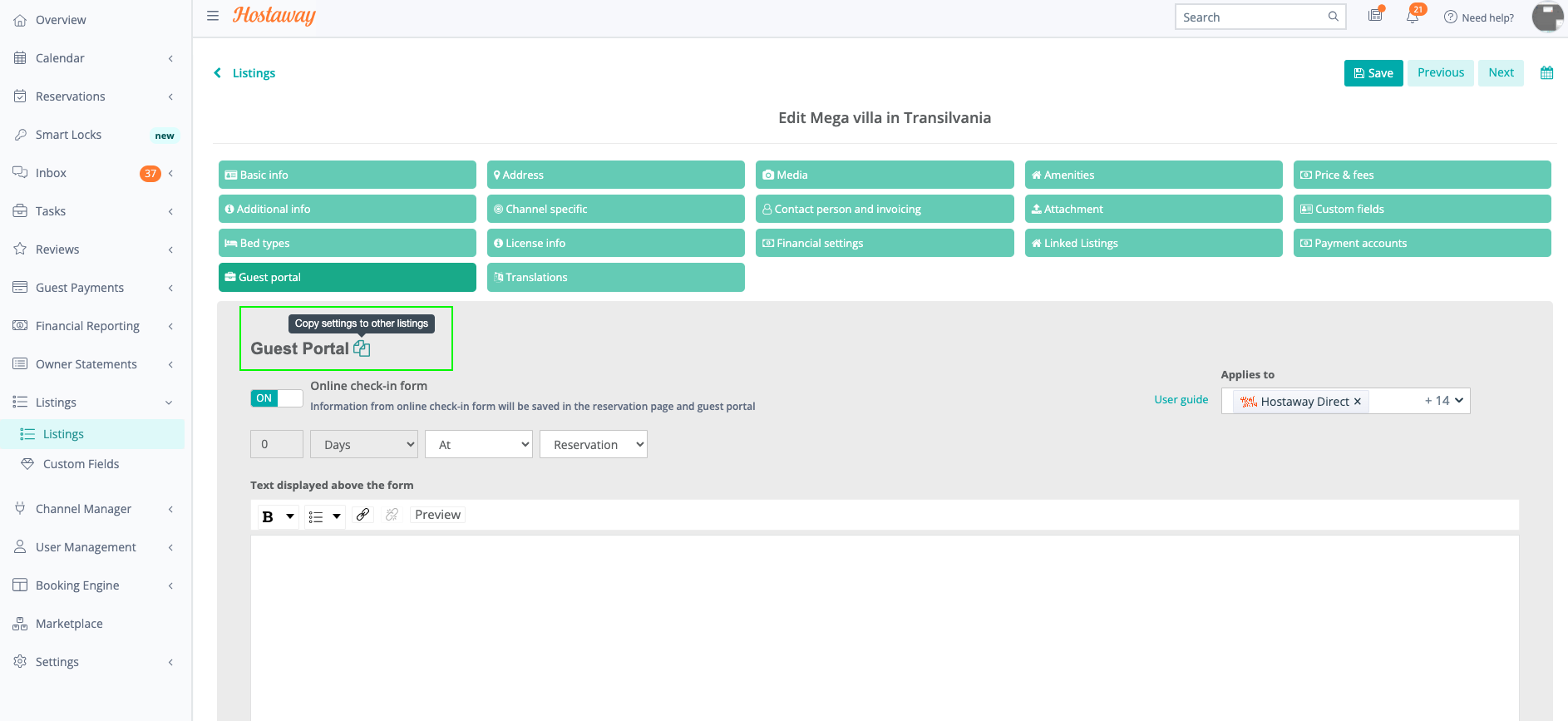The image size is (1568, 721).
Task: Click the insert link icon in editor
Action: point(362,515)
